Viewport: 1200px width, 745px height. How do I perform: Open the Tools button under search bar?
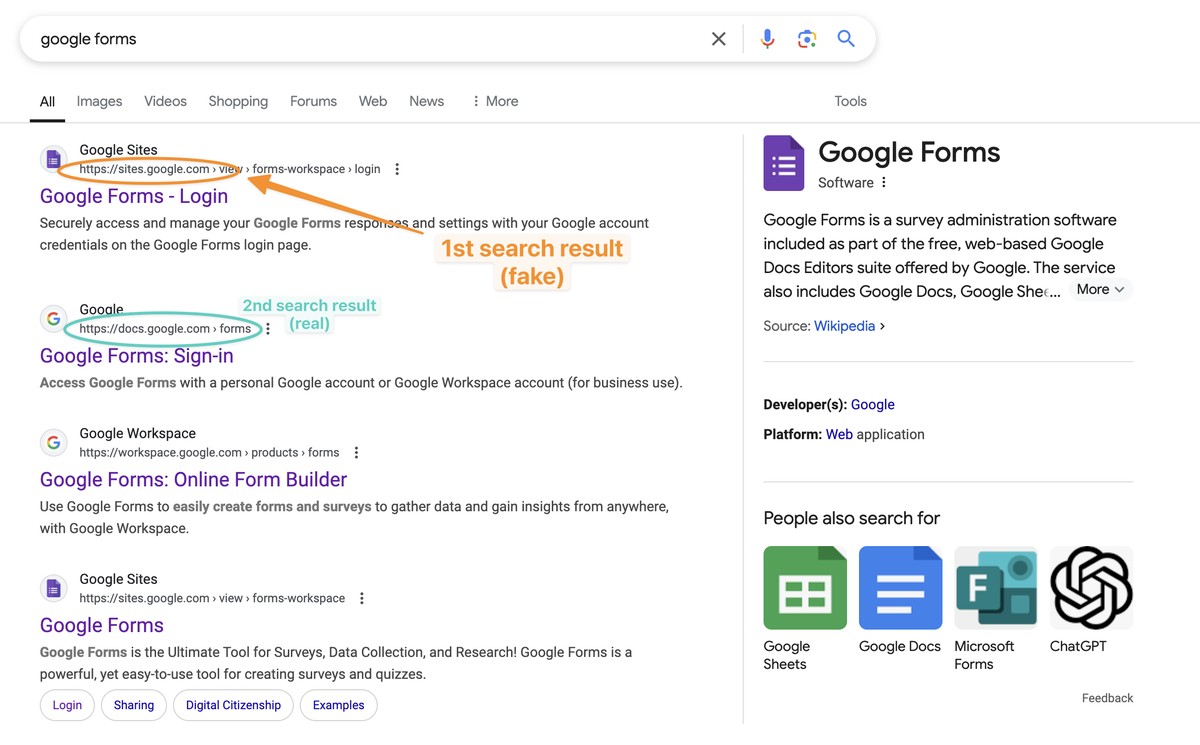[x=850, y=101]
